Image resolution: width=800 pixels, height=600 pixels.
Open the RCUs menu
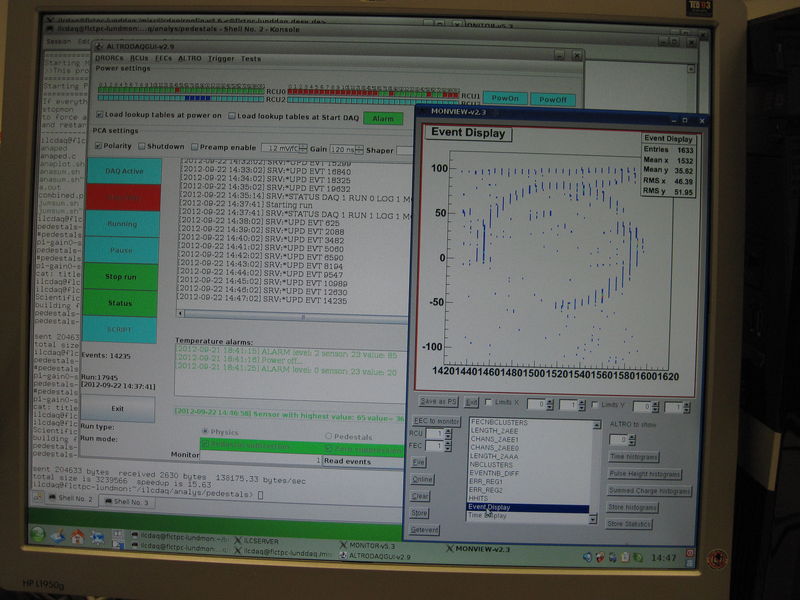[139, 58]
